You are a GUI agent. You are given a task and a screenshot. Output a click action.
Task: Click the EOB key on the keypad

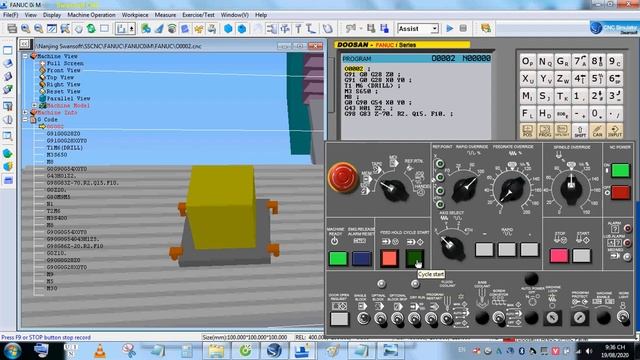pyautogui.click(x=562, y=113)
